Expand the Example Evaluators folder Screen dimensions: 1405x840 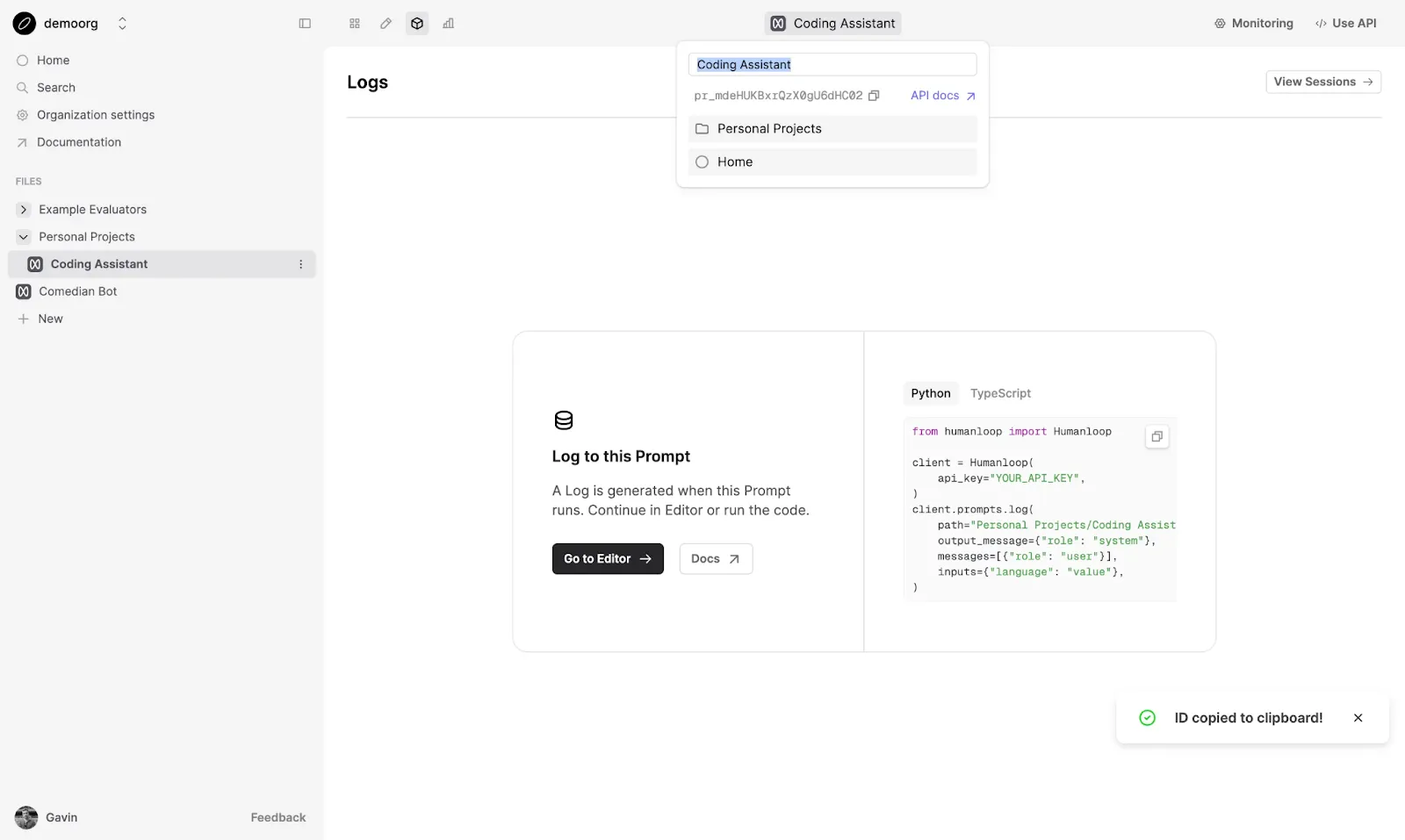(24, 210)
